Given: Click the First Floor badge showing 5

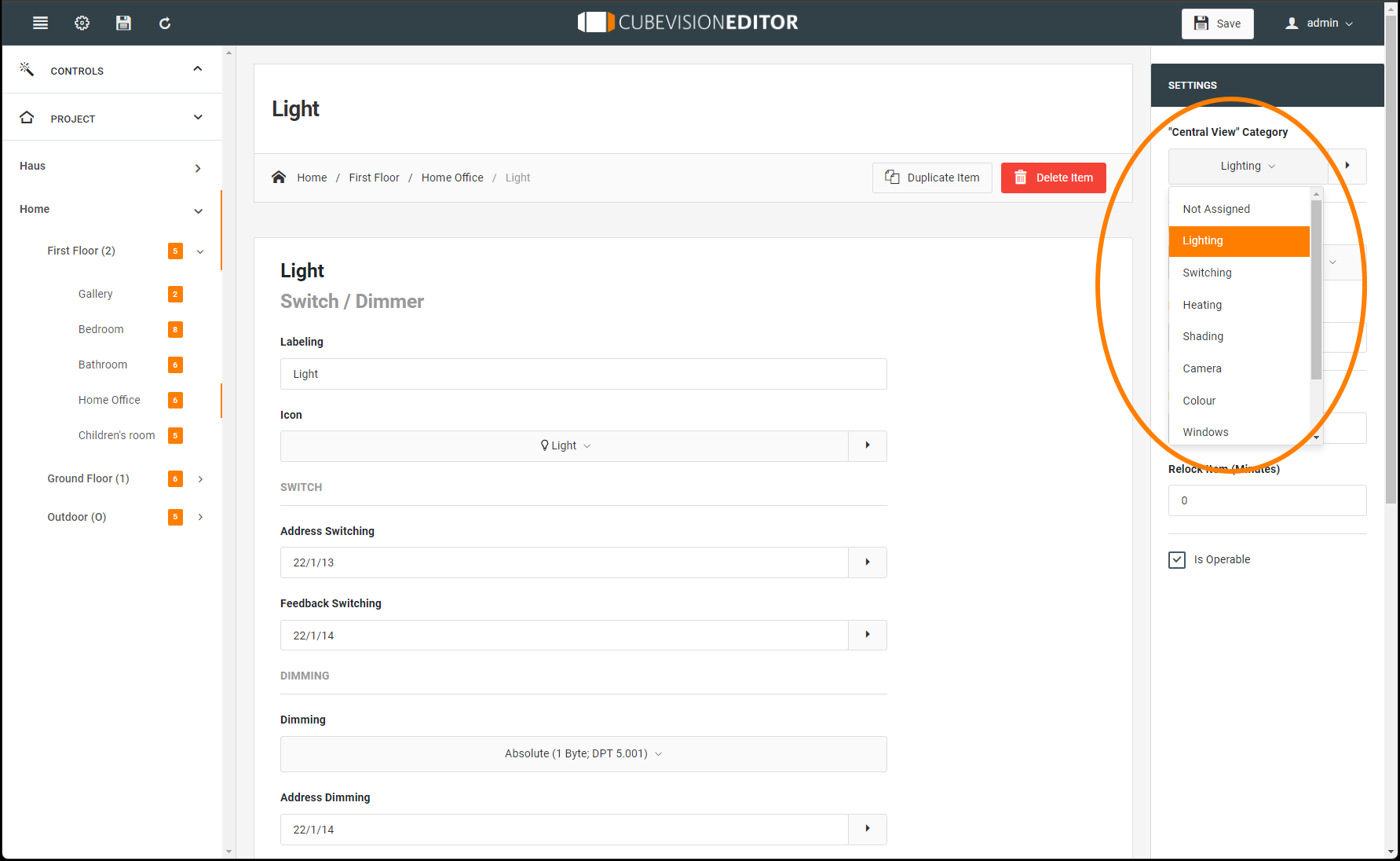Looking at the screenshot, I should (x=175, y=251).
